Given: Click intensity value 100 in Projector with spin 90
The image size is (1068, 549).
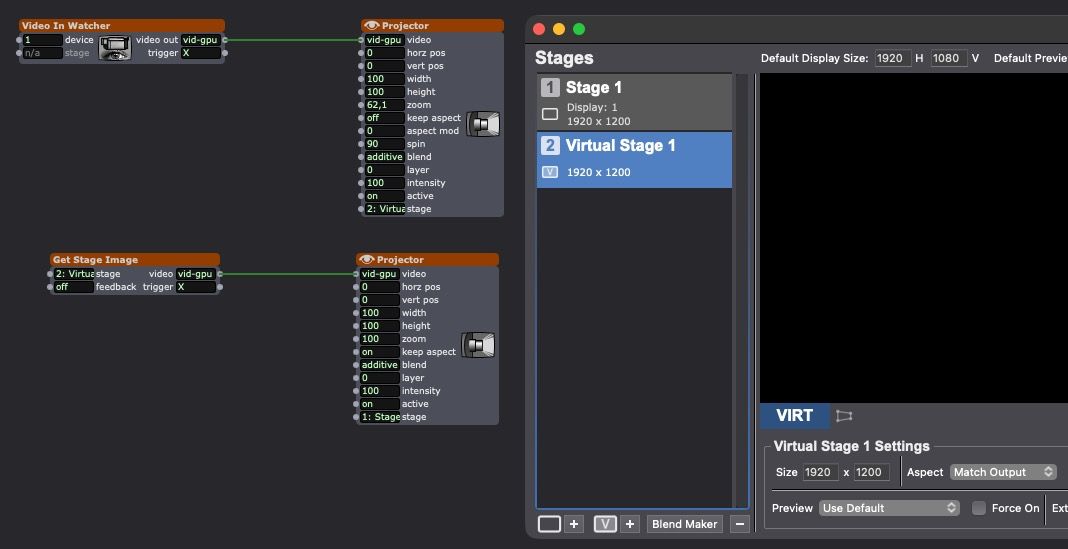Looking at the screenshot, I should [x=384, y=183].
